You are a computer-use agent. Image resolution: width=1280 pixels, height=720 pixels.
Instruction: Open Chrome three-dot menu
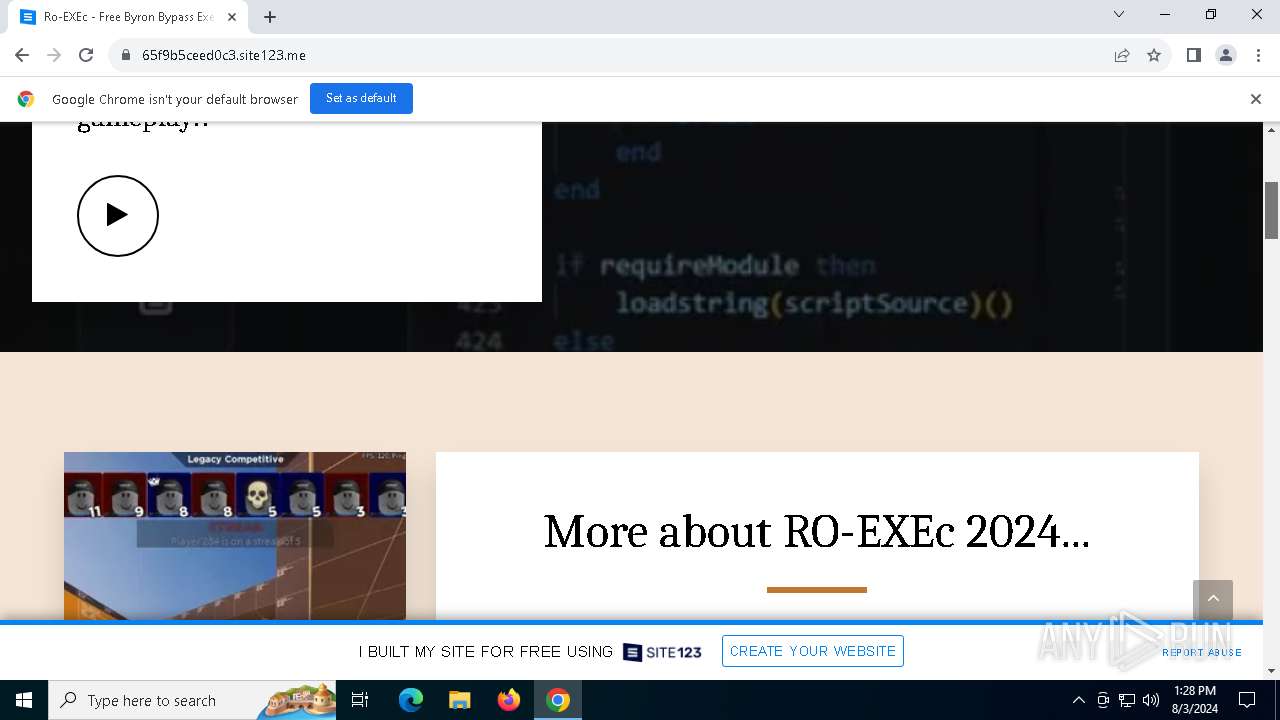[x=1257, y=55]
